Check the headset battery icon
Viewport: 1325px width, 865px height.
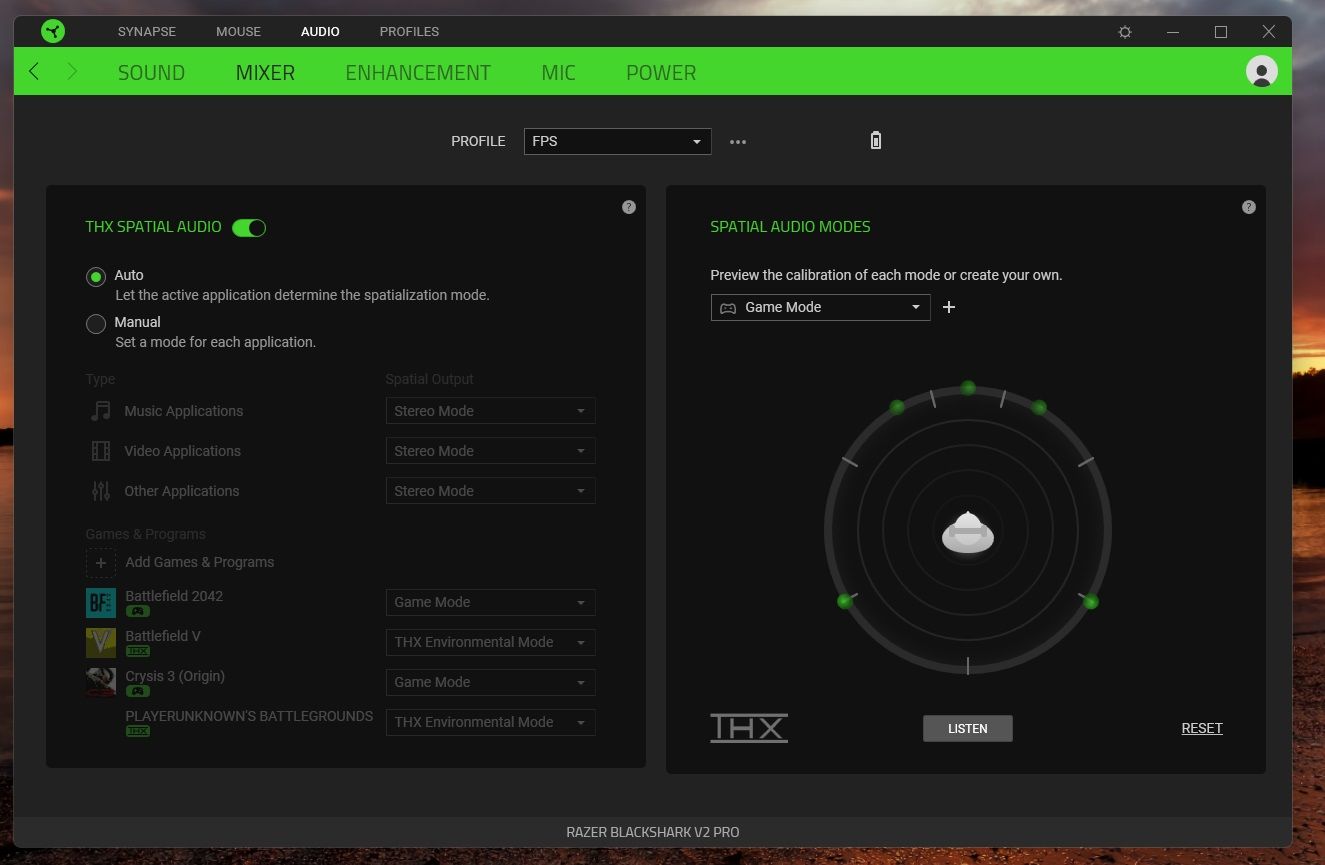tap(876, 141)
